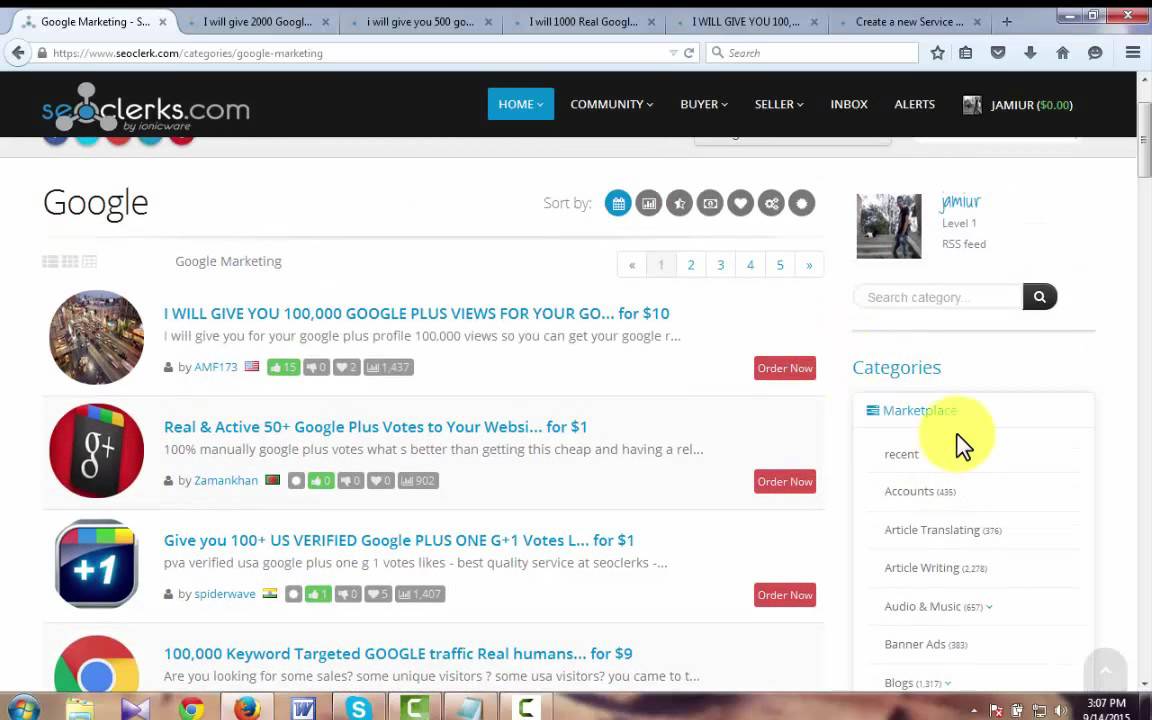Open INBOX in the top navigation
1152x720 pixels.
pyautogui.click(x=849, y=104)
